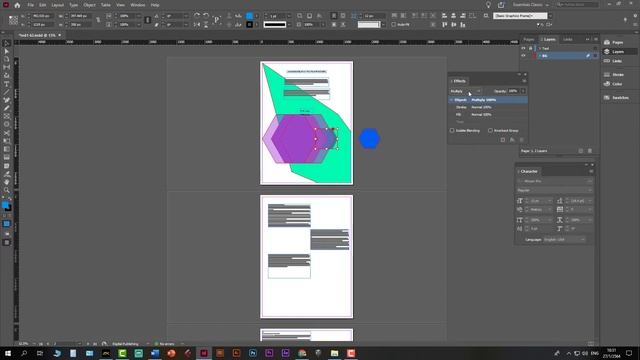The image size is (640, 360).
Task: Click the lightbulb Learn icon in the title bar
Action: point(488,5)
